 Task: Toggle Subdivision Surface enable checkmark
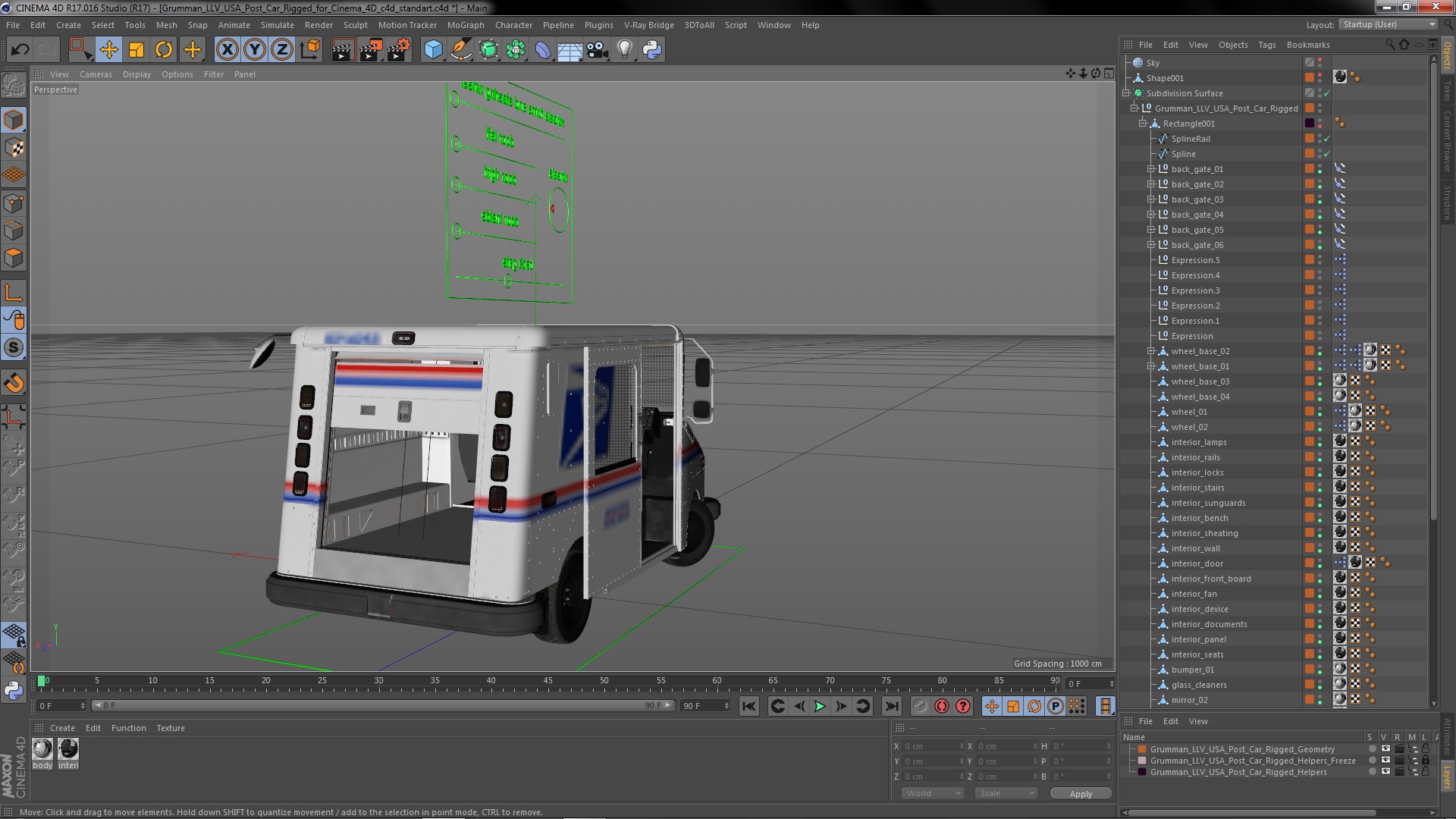[1326, 93]
